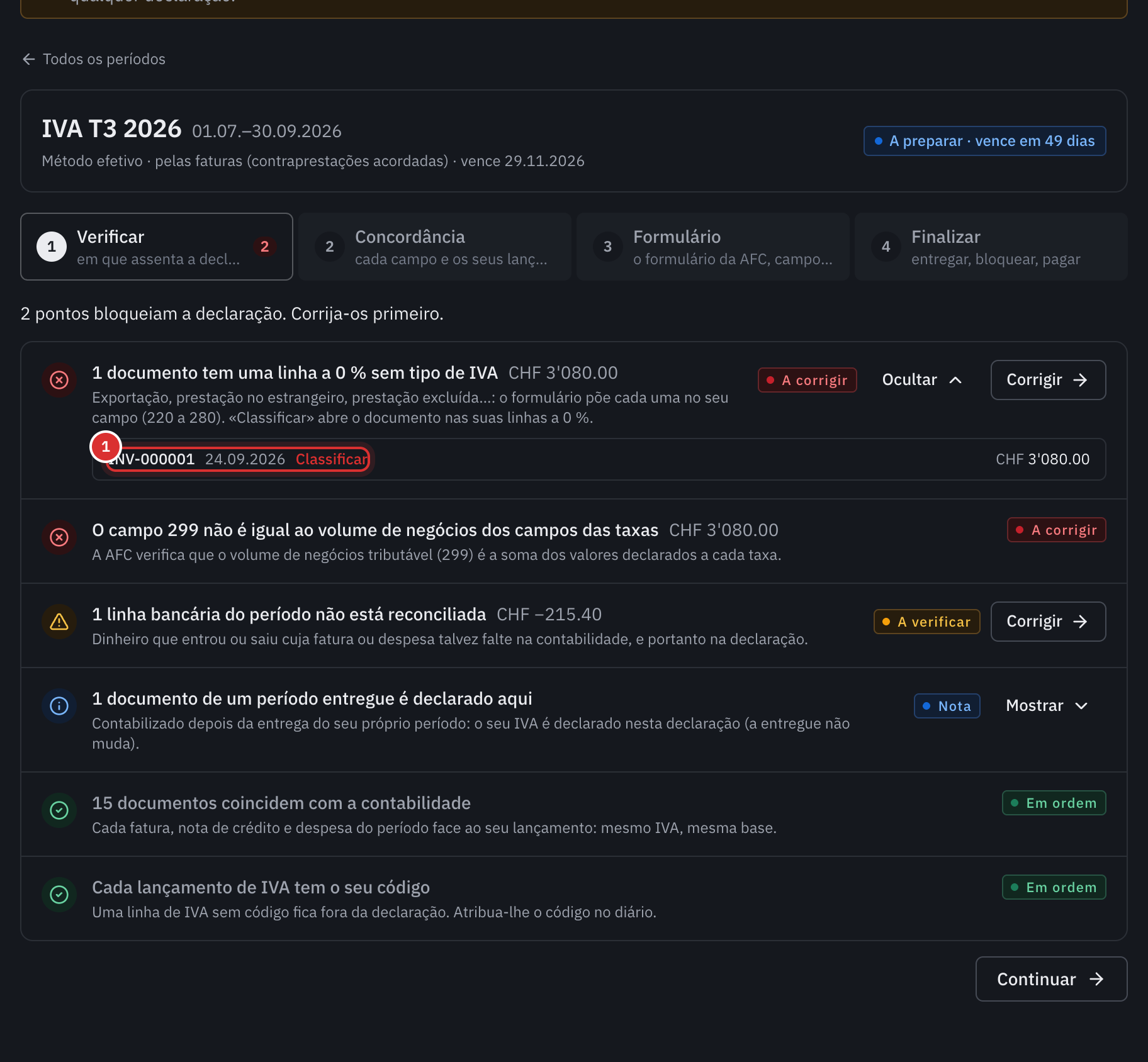Click the IVA T3 2026 heading
This screenshot has width=1148, height=1062.
click(111, 129)
